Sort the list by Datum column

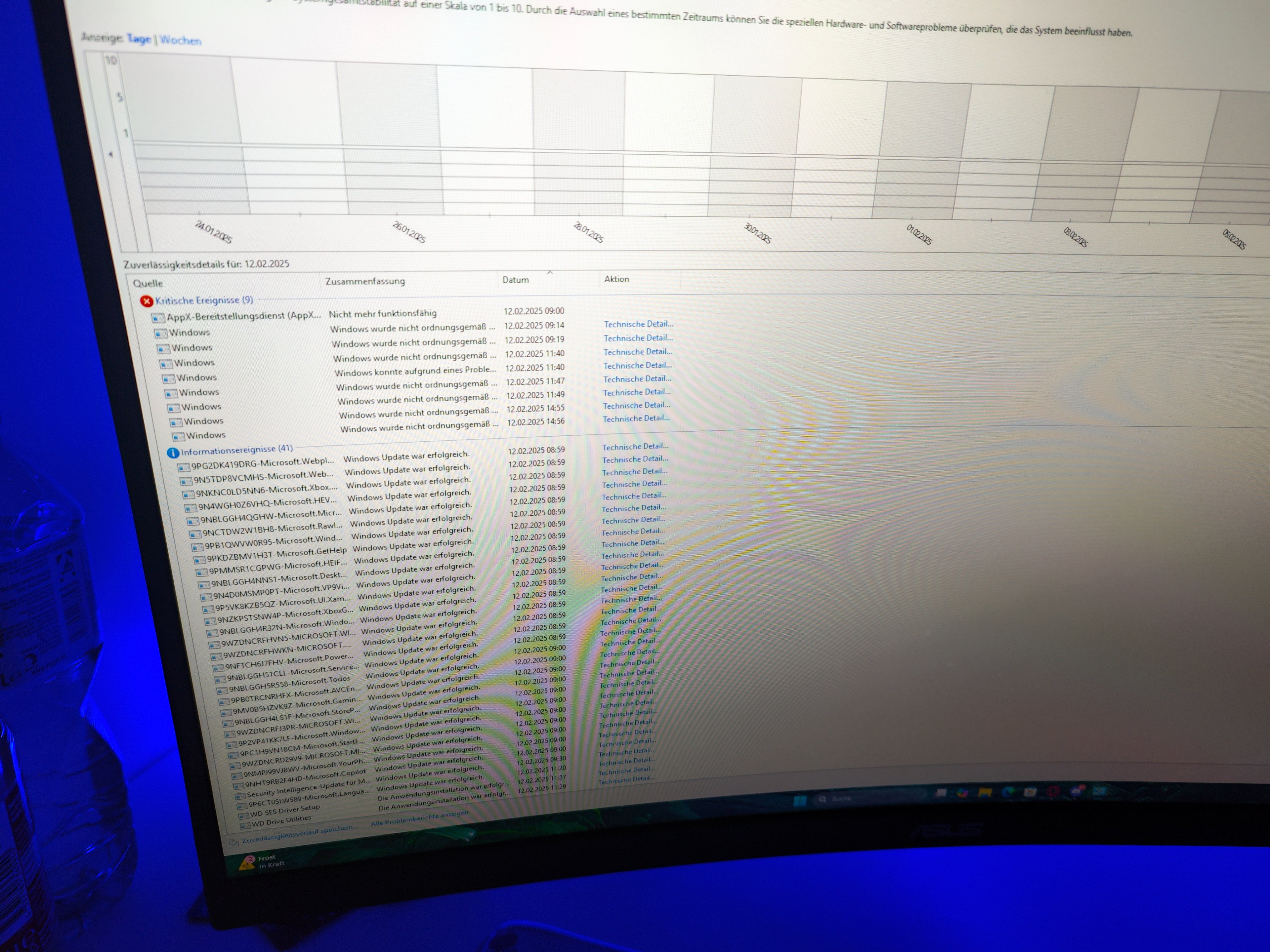click(516, 279)
